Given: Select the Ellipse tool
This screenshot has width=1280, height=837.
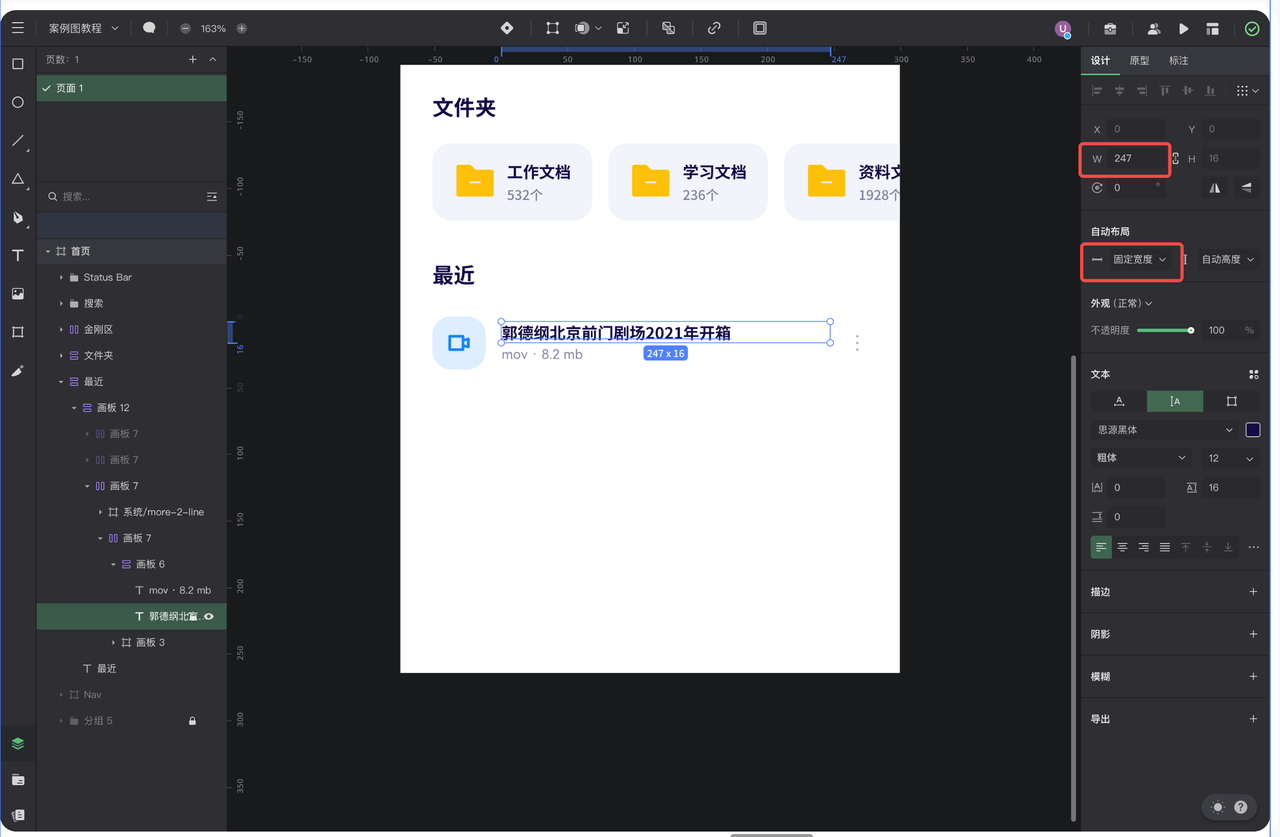Looking at the screenshot, I should pos(18,102).
